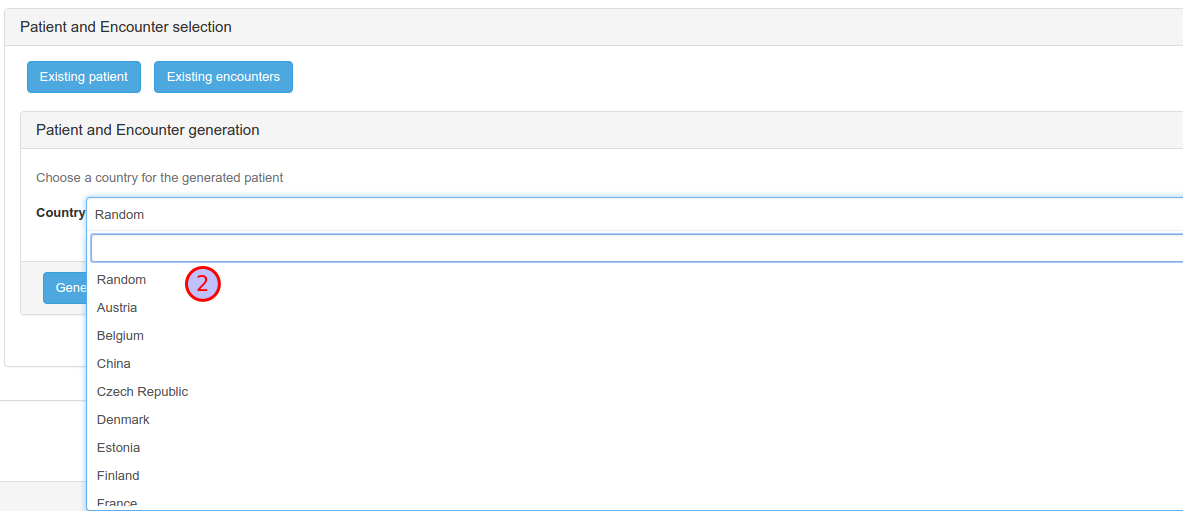Click the bold Country field label
The image size is (1183, 511).
click(60, 213)
